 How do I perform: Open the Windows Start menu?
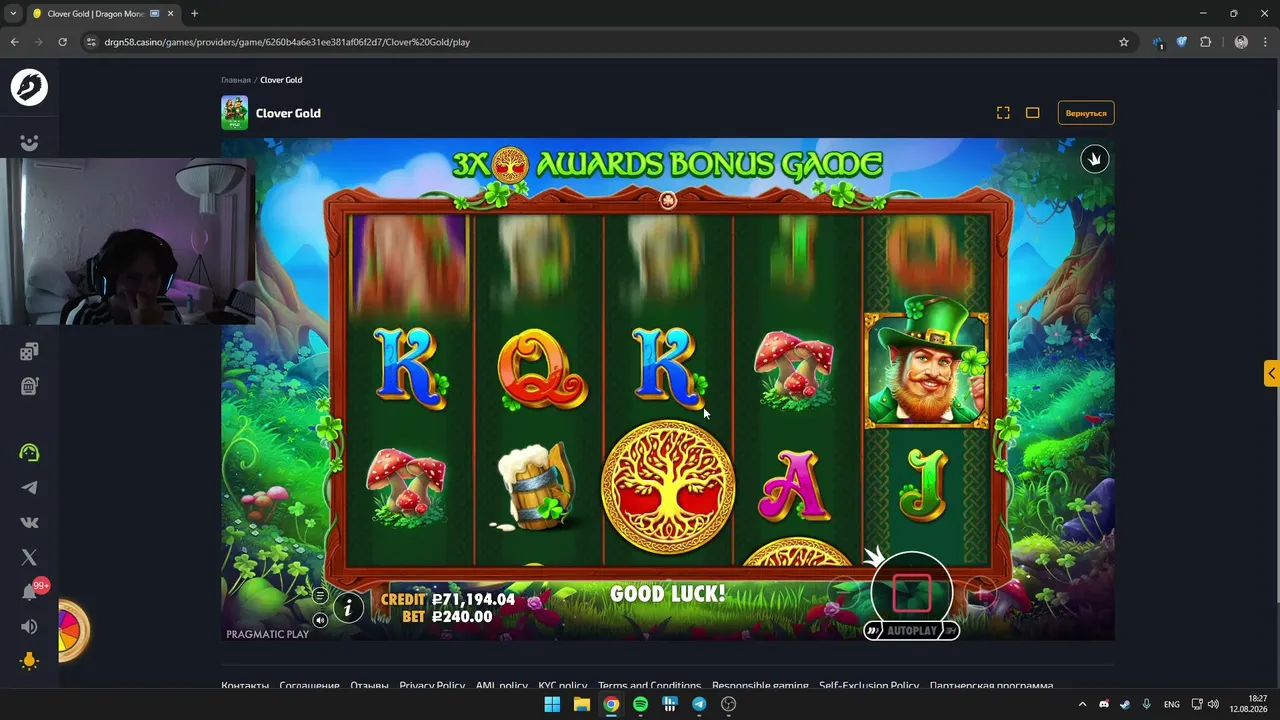[x=552, y=704]
